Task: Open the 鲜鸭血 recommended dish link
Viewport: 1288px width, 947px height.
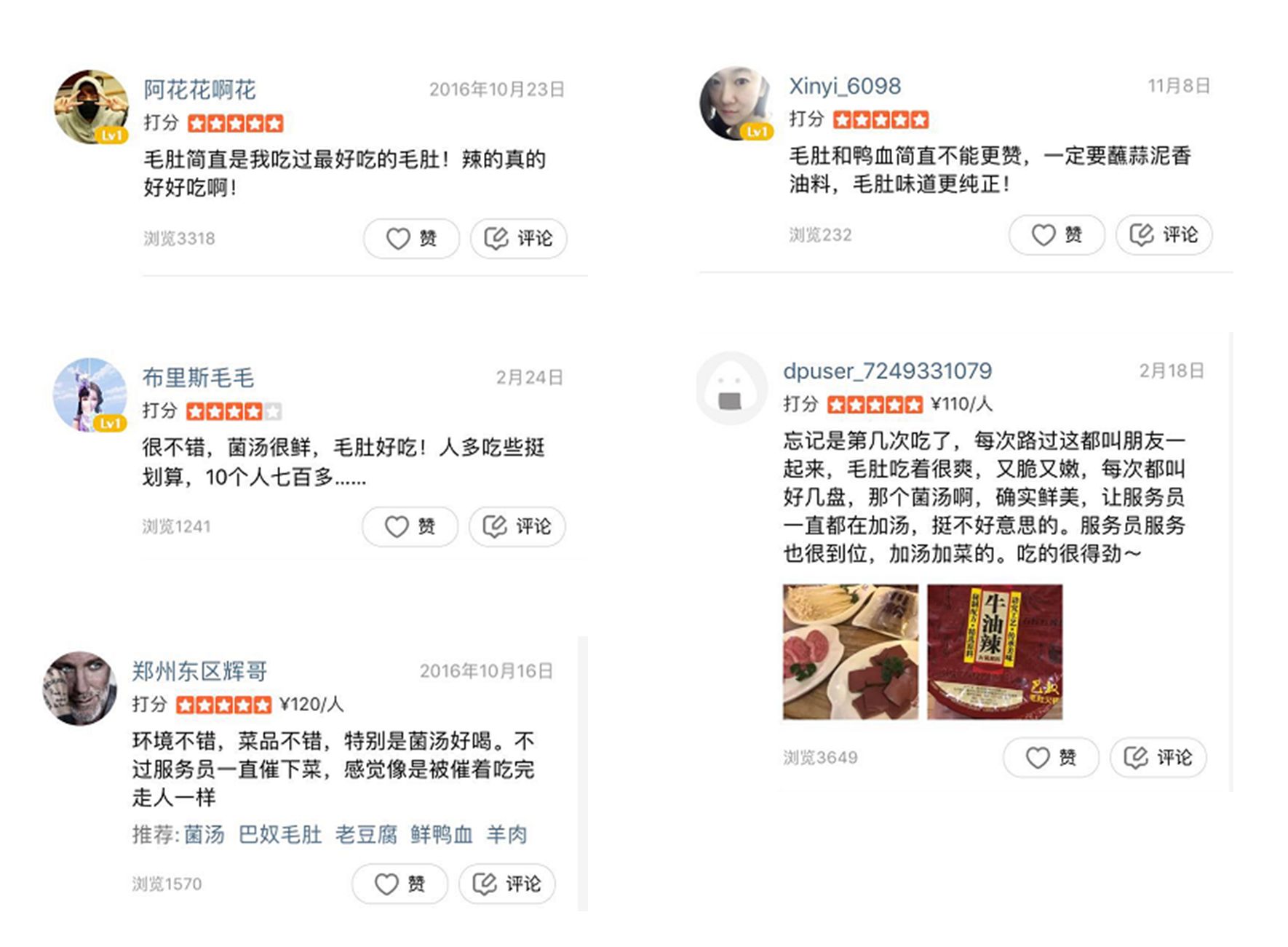Action: pos(442,834)
